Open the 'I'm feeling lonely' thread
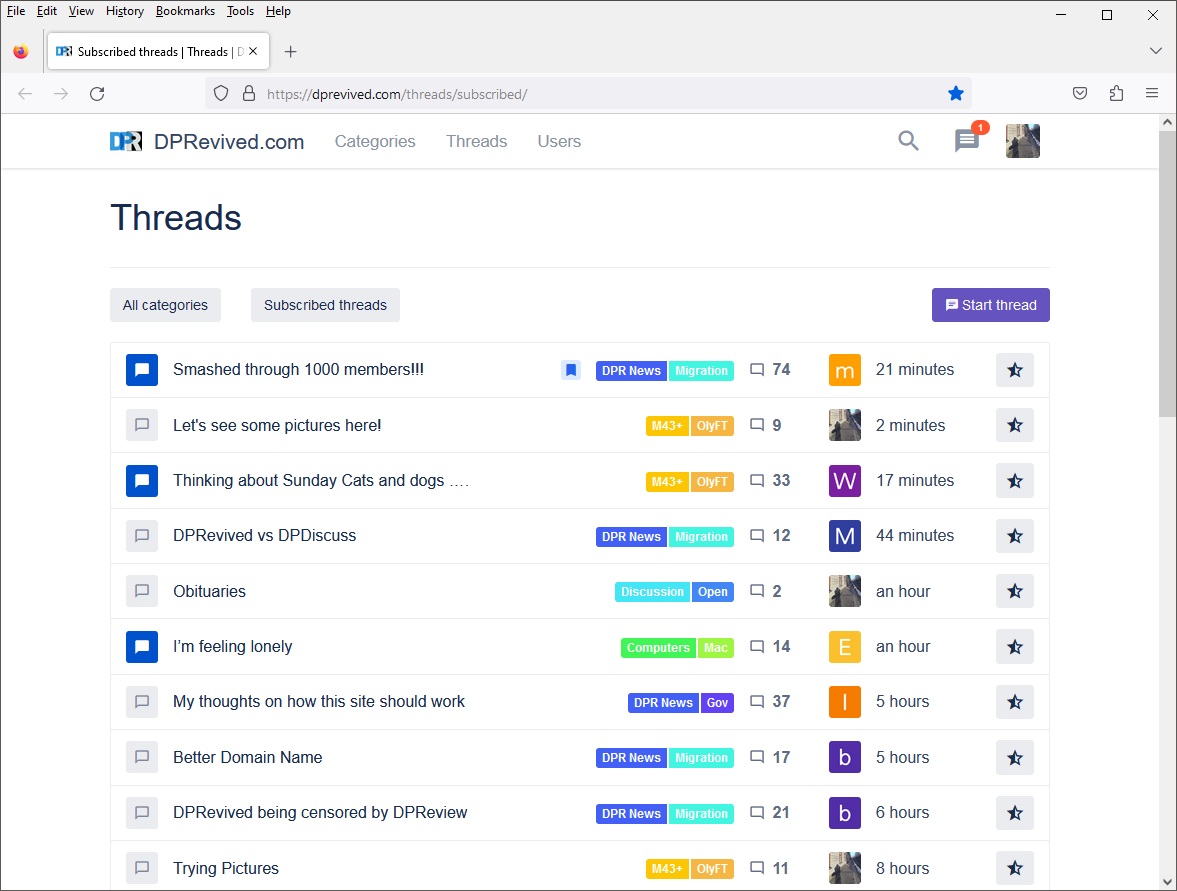Screen dimensions: 1177x891 coord(233,646)
